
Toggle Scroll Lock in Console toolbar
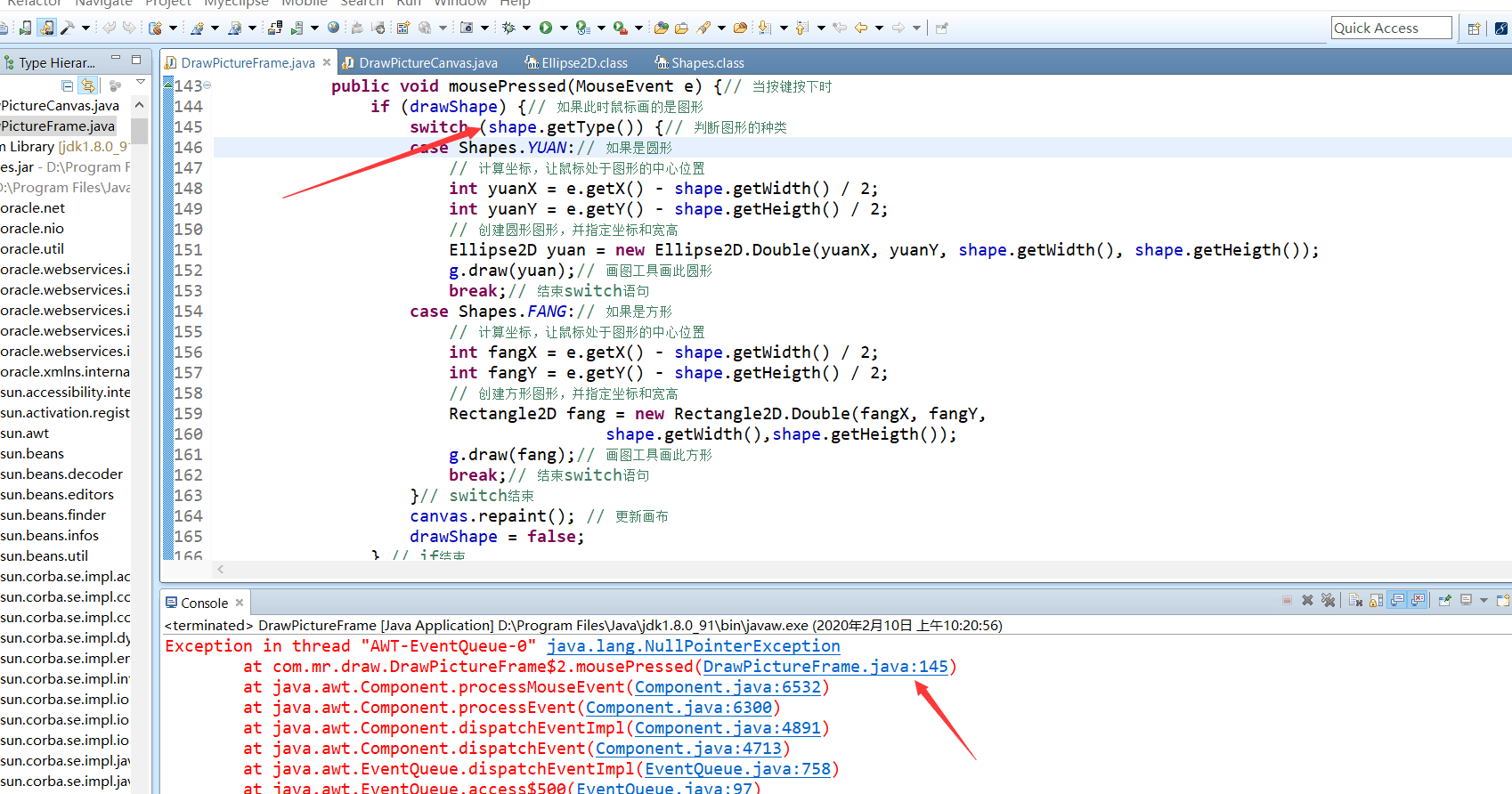click(1376, 601)
